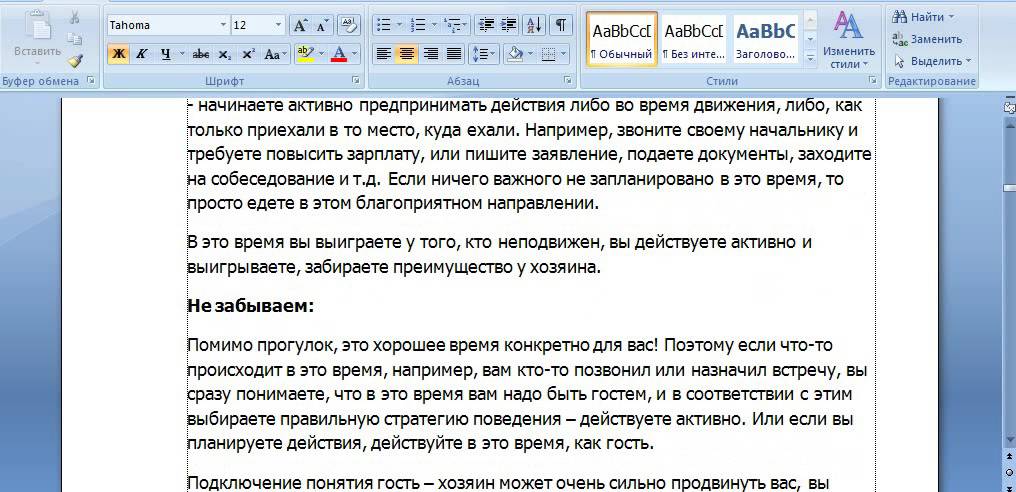Click the Sort A-Я icon
The width and height of the screenshot is (1016, 492).
coord(535,25)
